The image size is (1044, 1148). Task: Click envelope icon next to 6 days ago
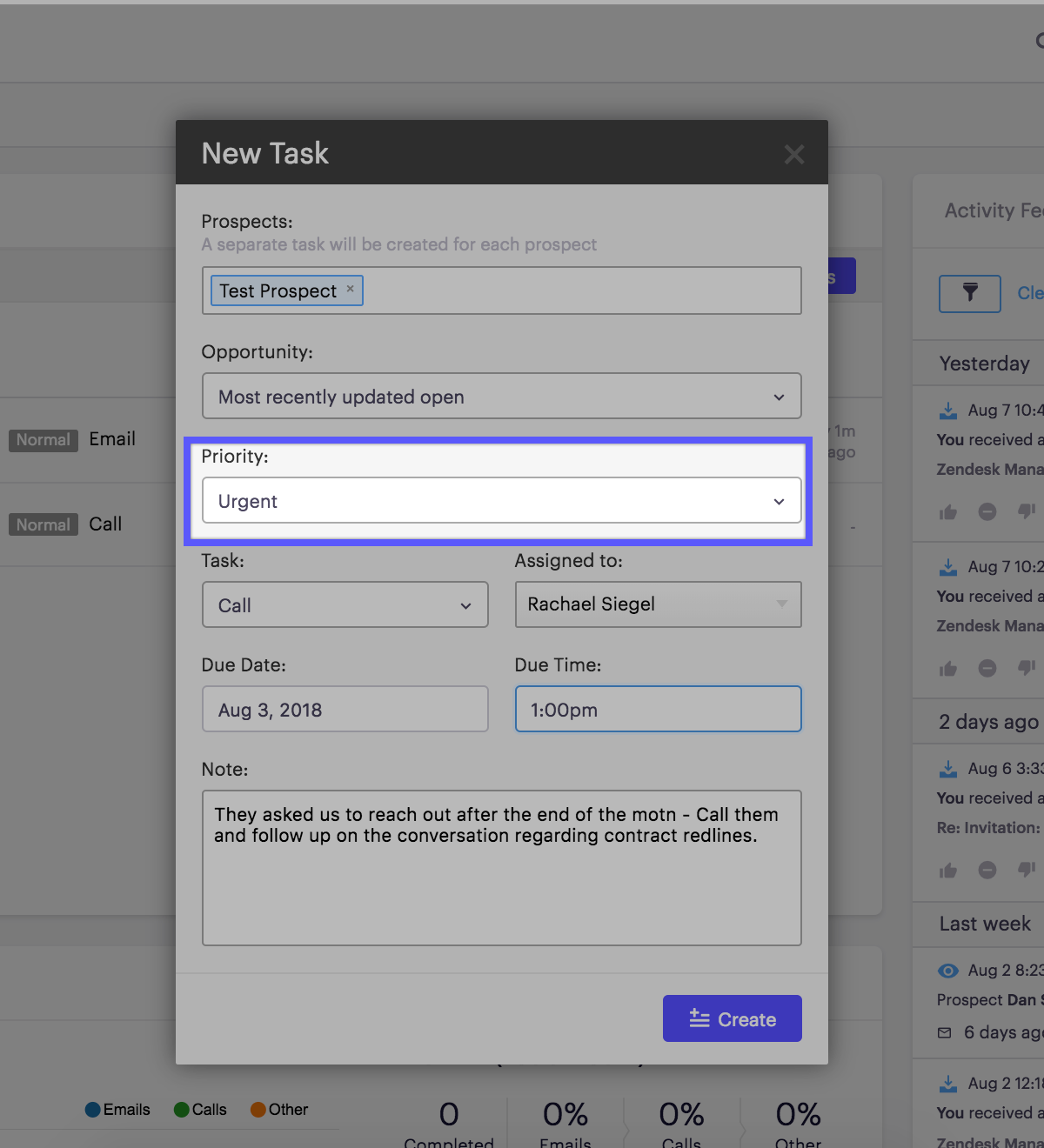coord(945,1032)
